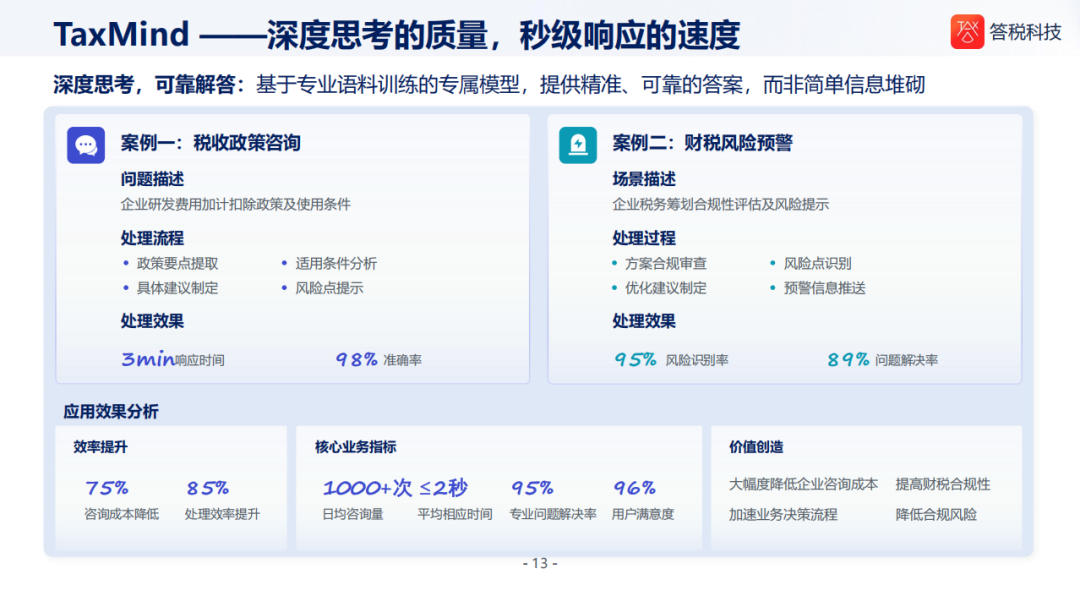Select the bullet 优化建议制定
This screenshot has height=607, width=1080.
(666, 288)
